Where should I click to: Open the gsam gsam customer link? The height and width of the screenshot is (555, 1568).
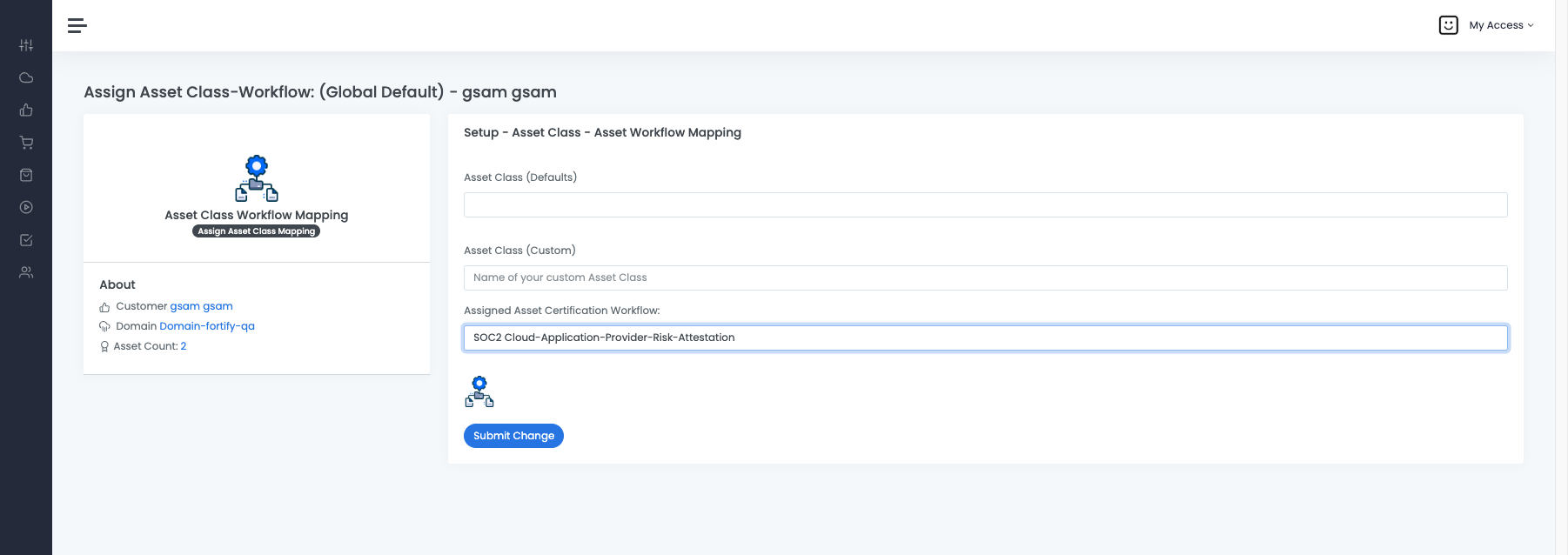[x=201, y=306]
